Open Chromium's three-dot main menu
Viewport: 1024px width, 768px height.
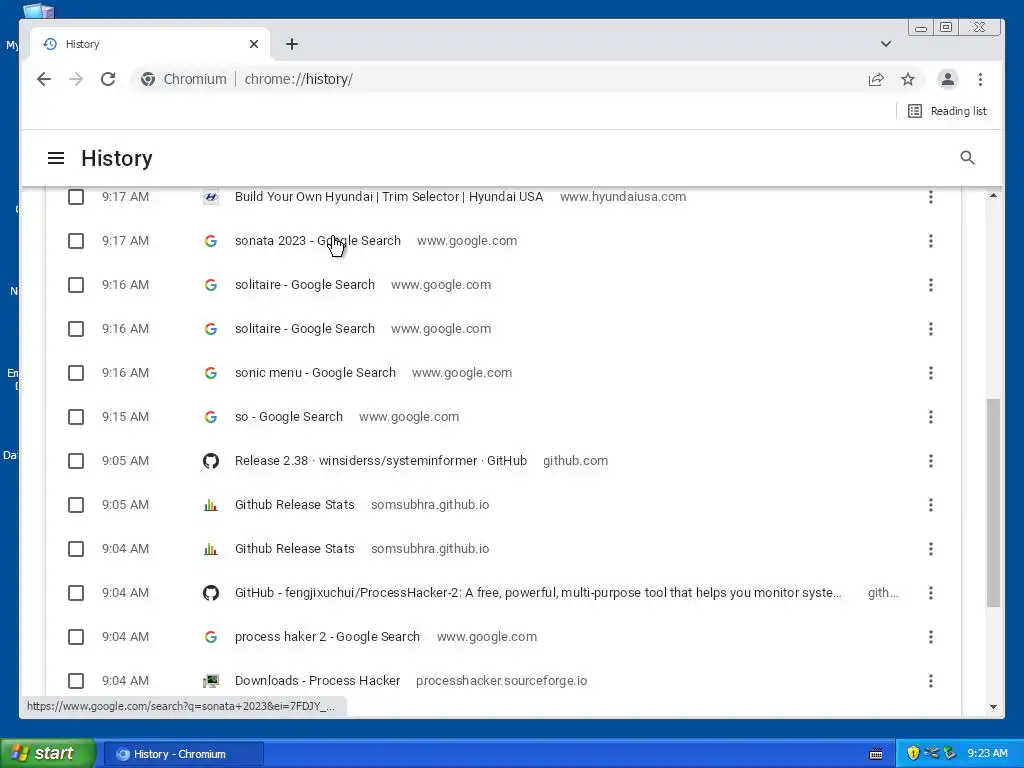pos(980,79)
